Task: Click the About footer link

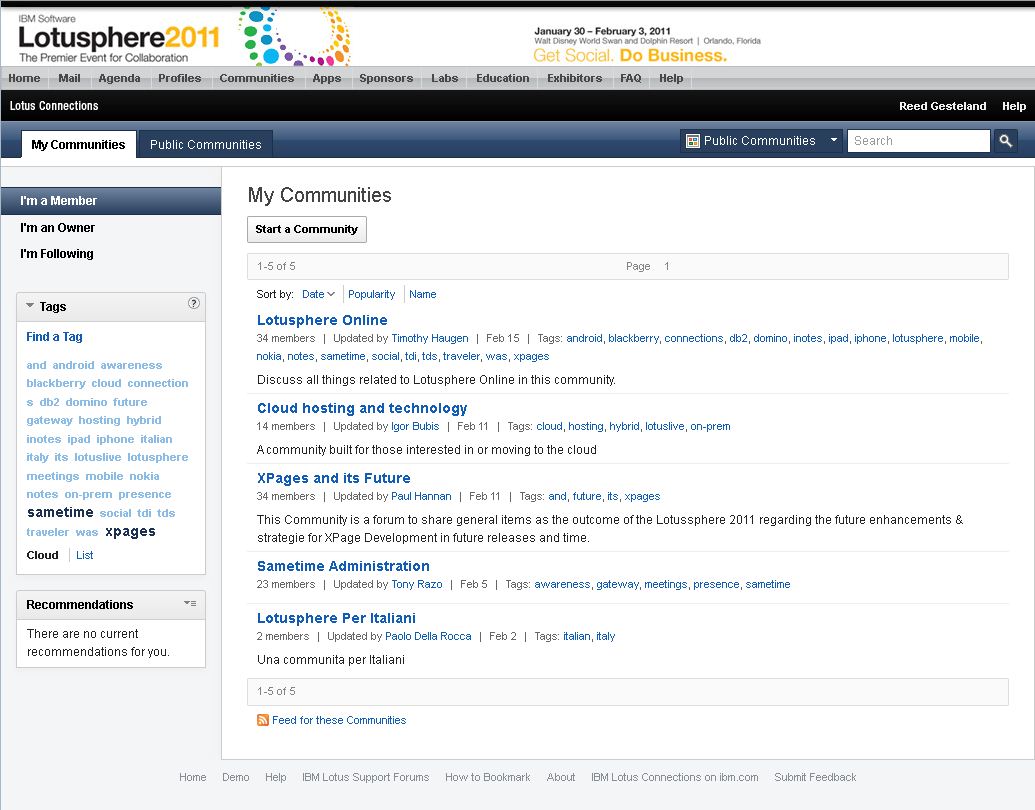Action: point(561,777)
